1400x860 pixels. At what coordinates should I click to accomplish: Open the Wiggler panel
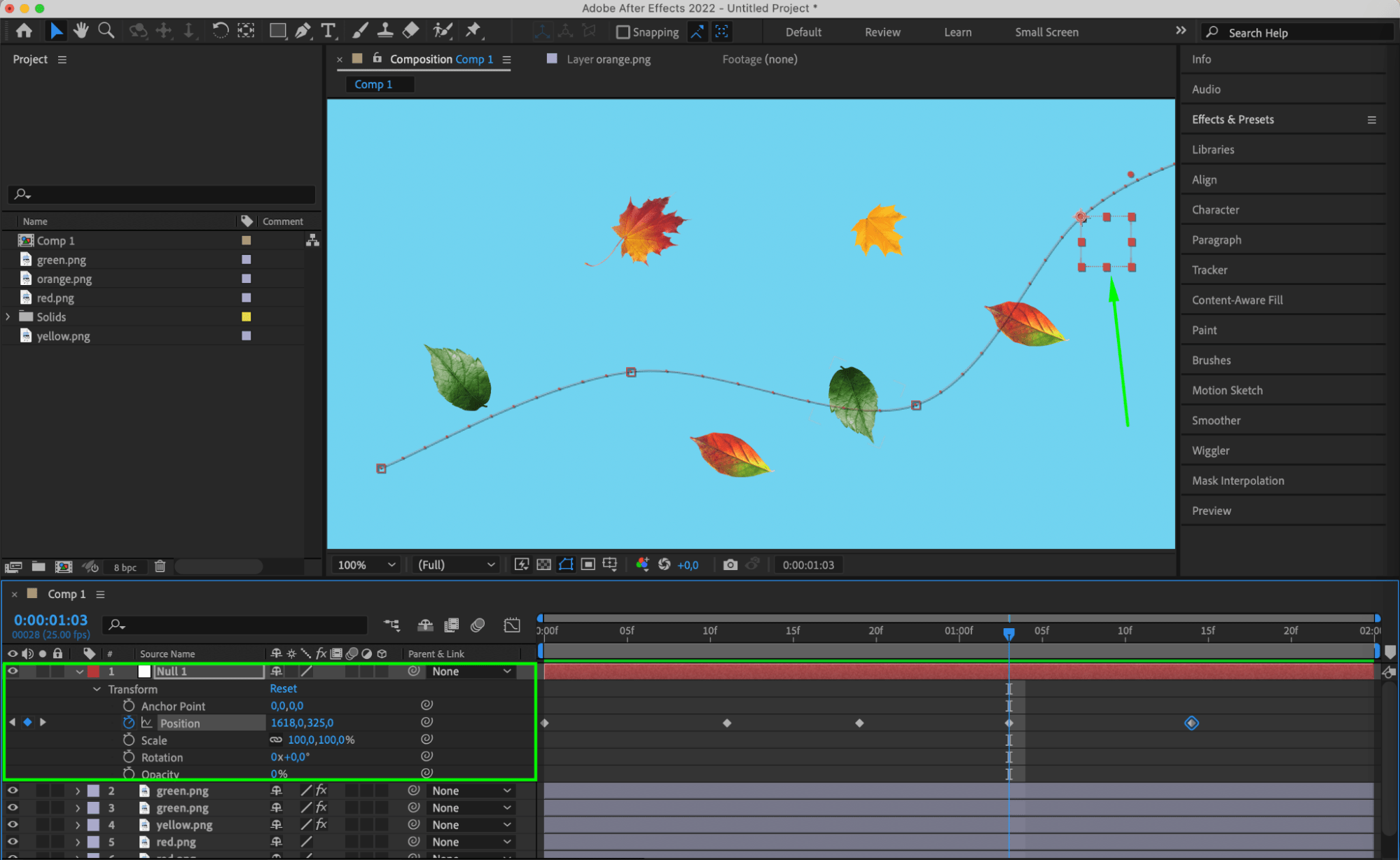coord(1210,450)
